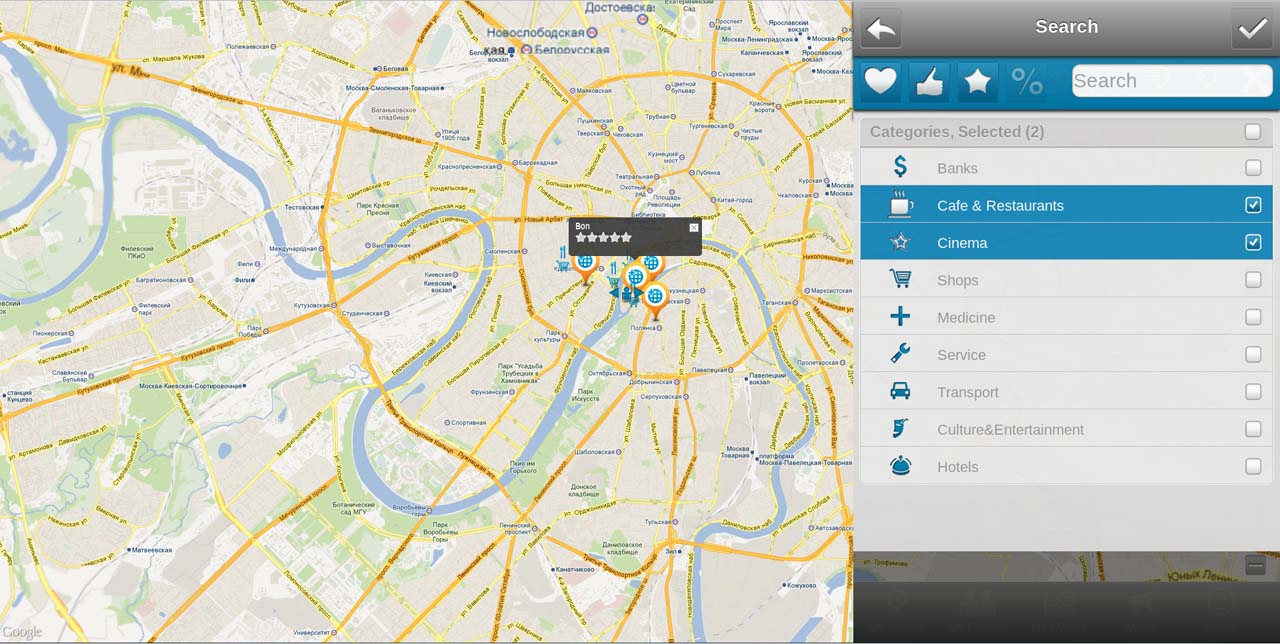Select the Banks category label
Screen dimensions: 1280x644
point(957,168)
